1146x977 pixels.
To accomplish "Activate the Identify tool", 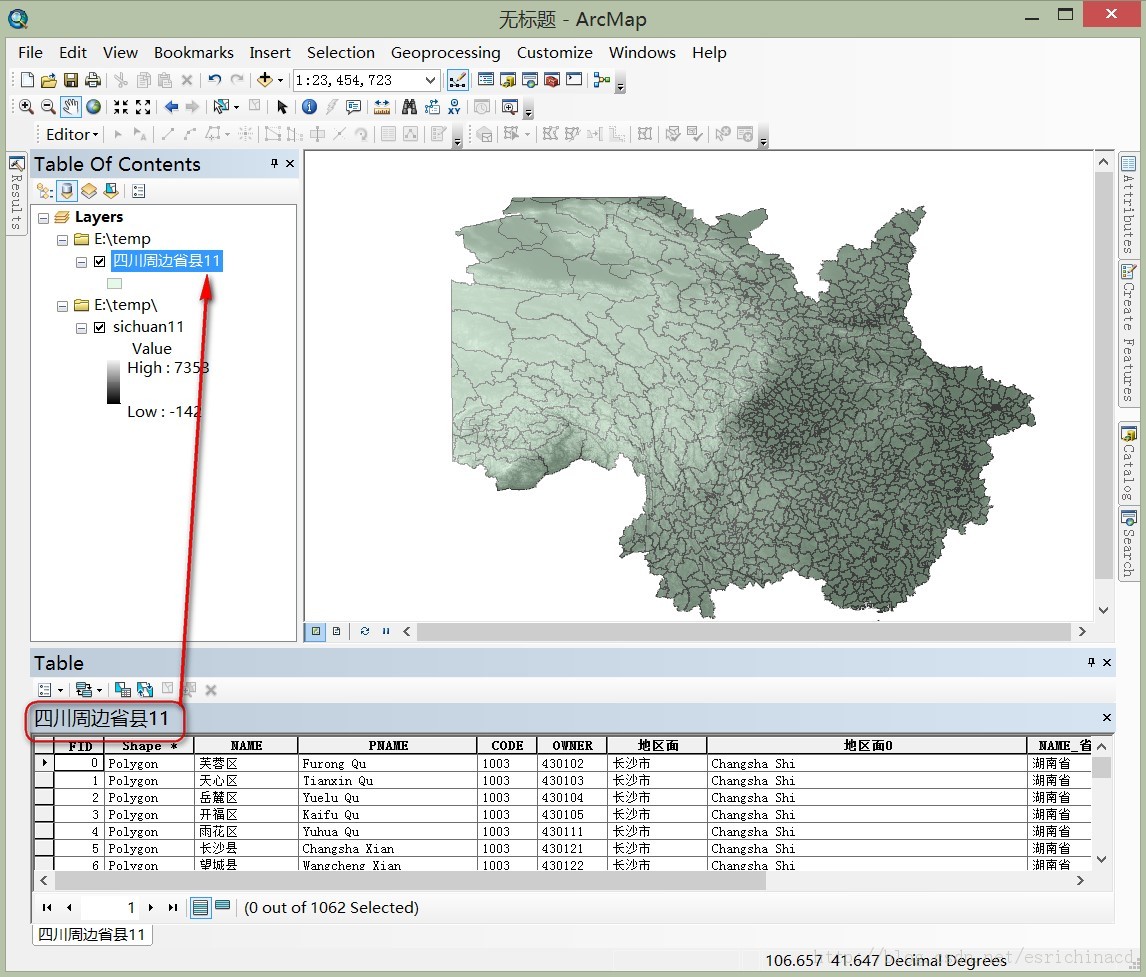I will (309, 107).
